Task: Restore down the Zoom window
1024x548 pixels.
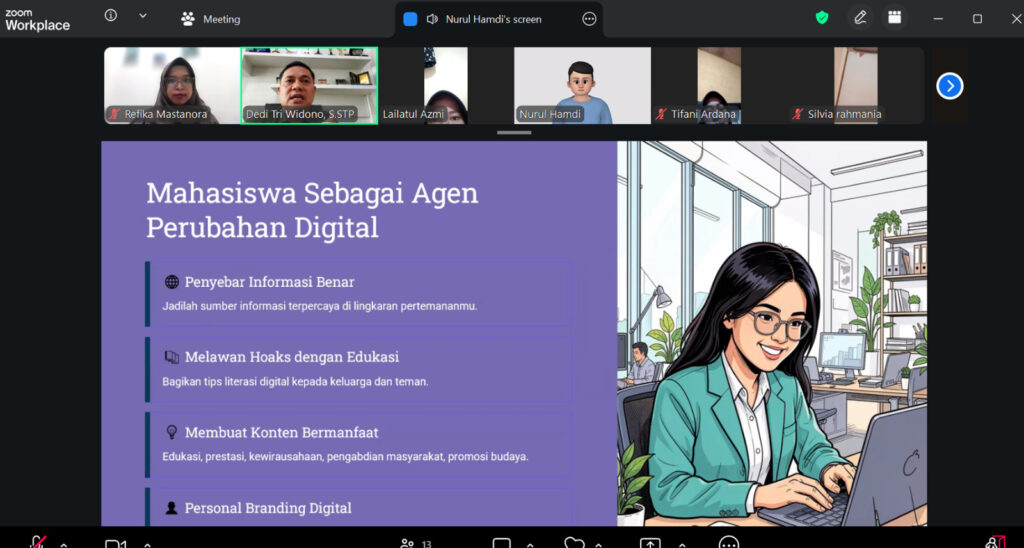Action: point(977,19)
